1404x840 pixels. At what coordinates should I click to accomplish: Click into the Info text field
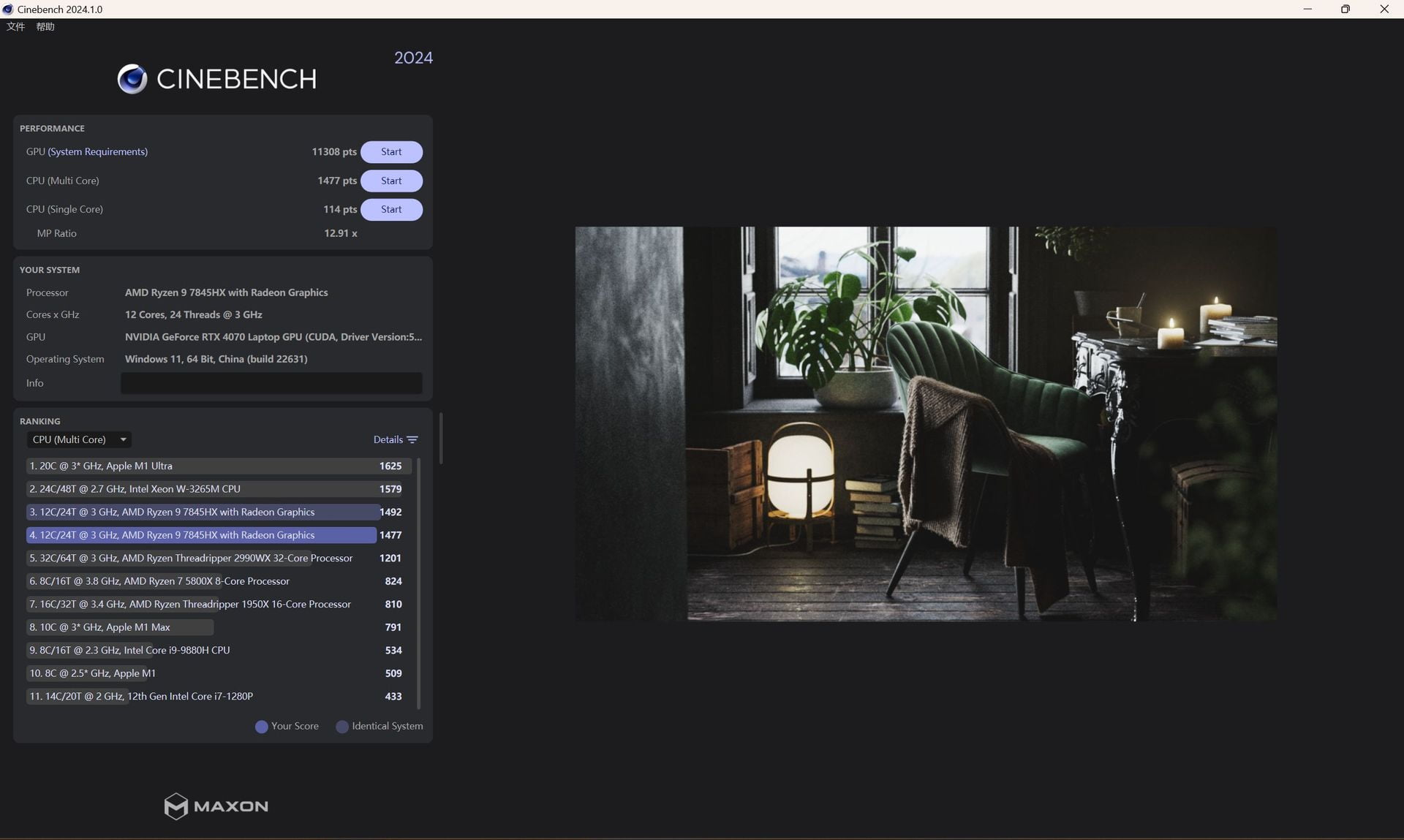tap(271, 383)
